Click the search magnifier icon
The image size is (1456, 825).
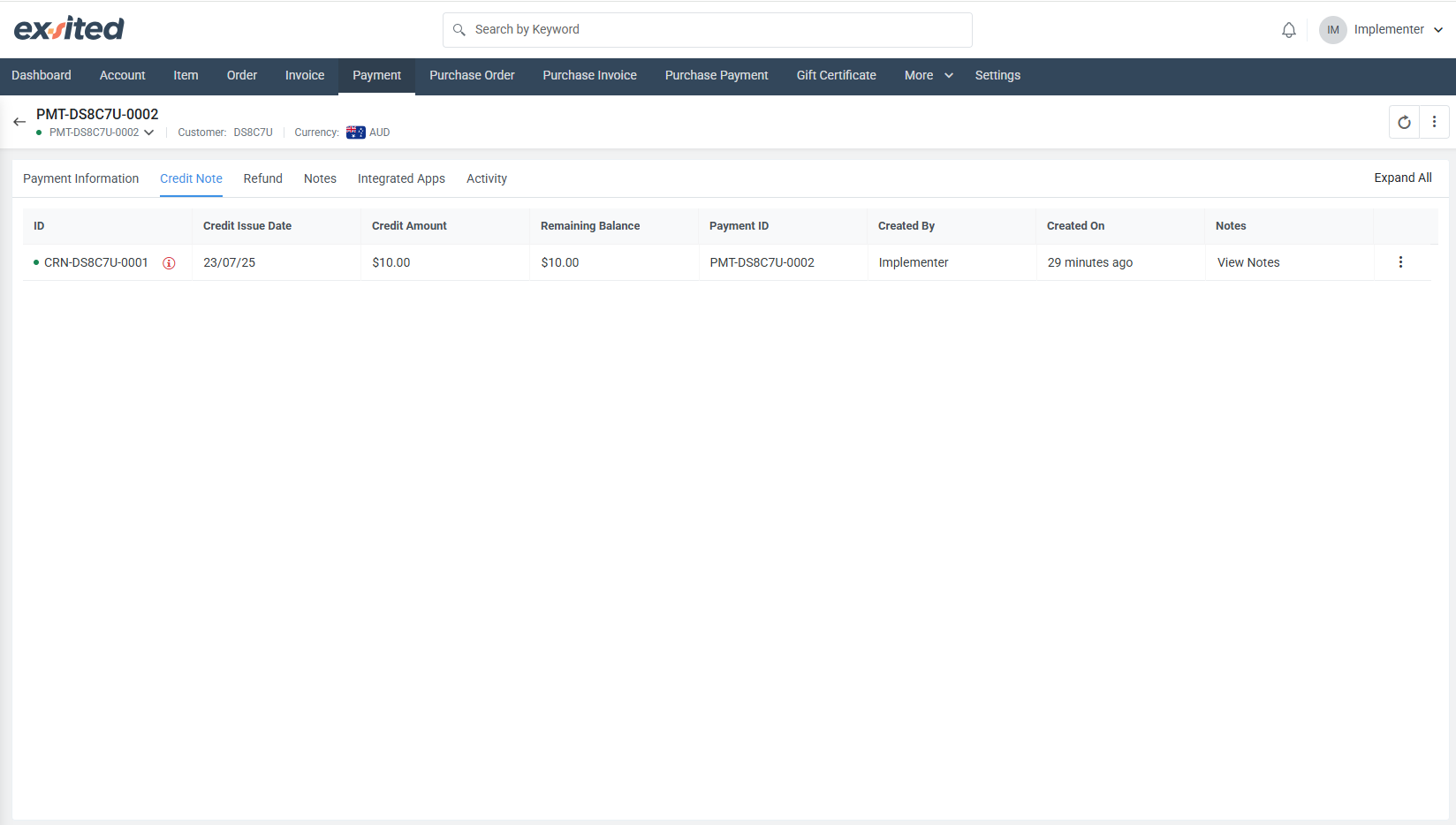[x=459, y=30]
